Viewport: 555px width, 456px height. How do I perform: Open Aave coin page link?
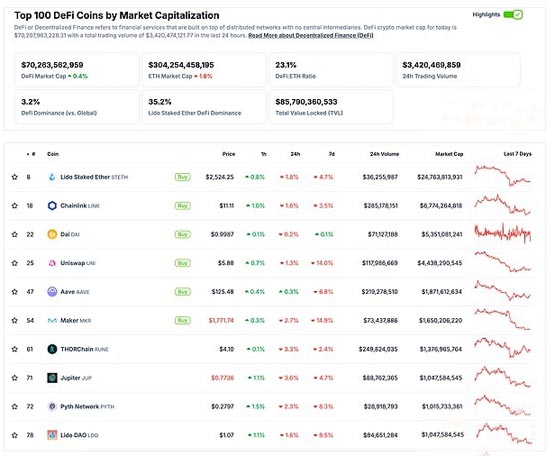click(x=75, y=292)
